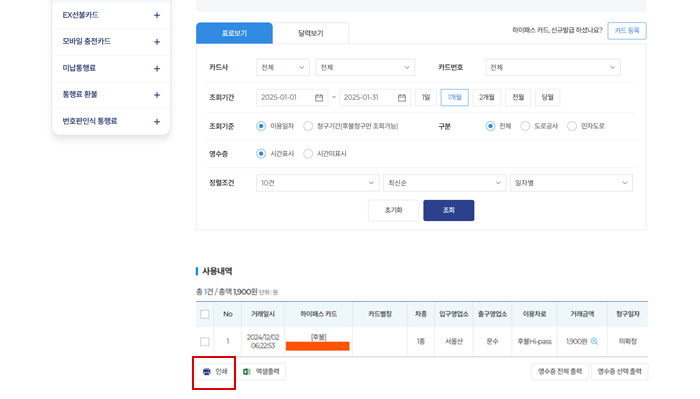This screenshot has width=700, height=399.
Task: Select the 당월 period button
Action: [x=547, y=97]
